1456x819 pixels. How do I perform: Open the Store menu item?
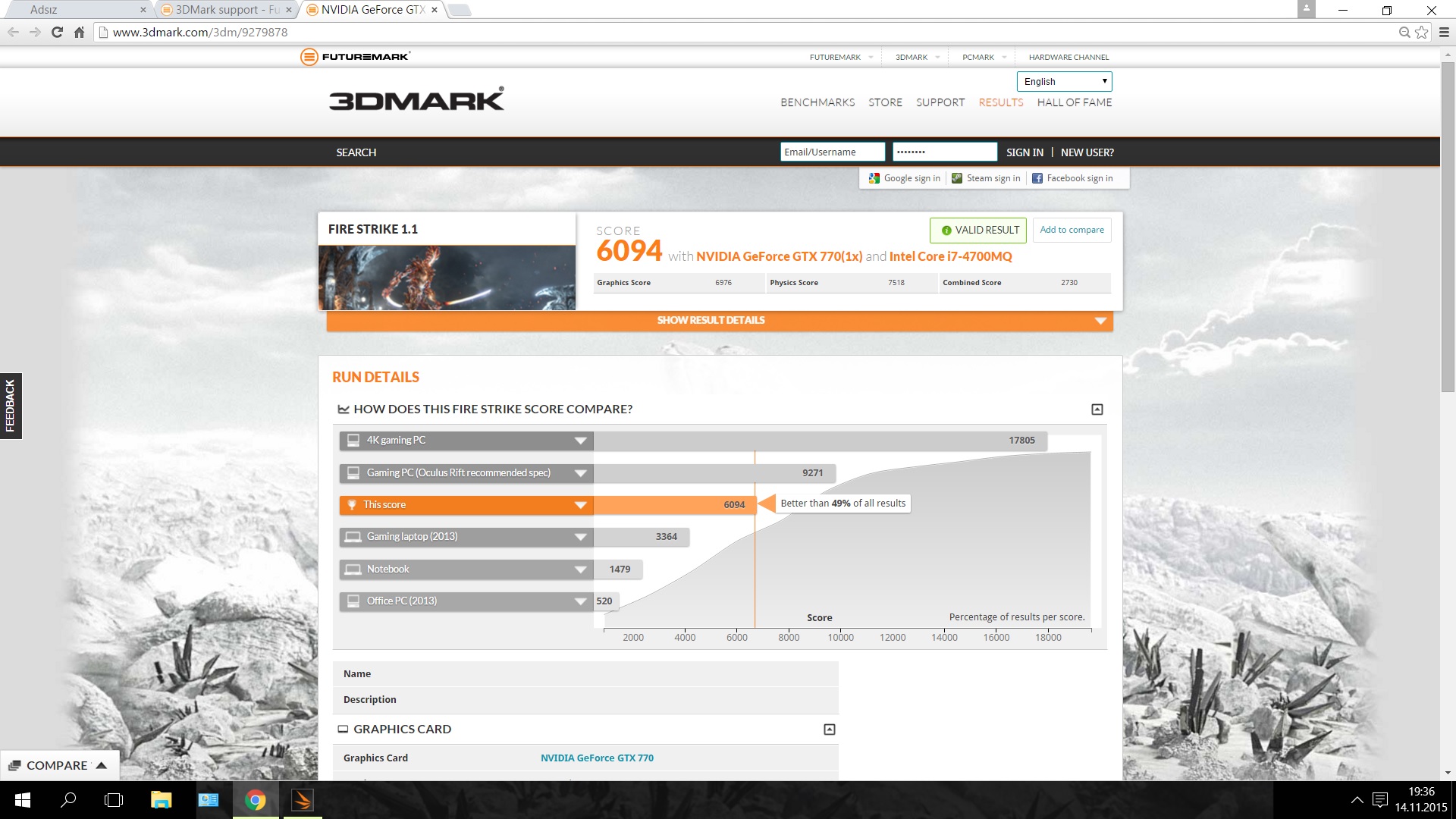click(885, 102)
